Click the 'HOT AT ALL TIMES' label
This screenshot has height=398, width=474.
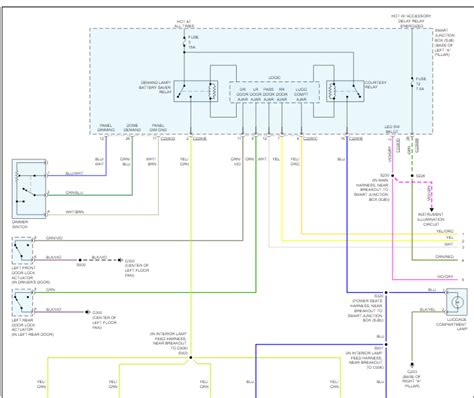pos(184,24)
